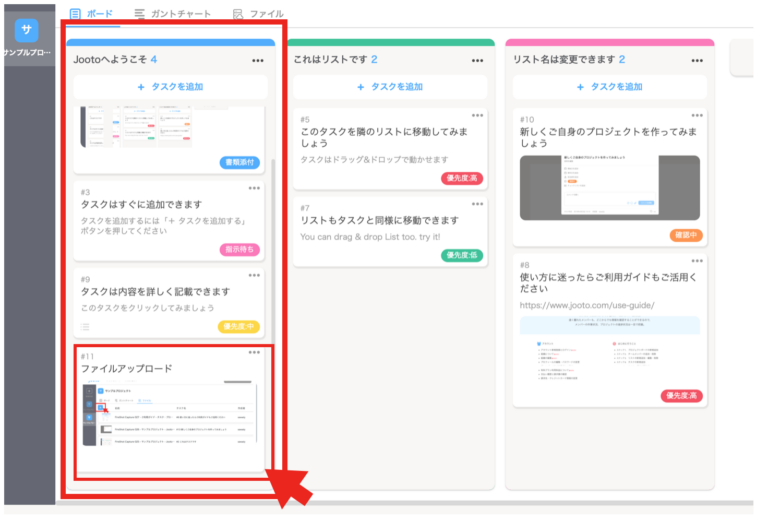Open options for task #3
The height and width of the screenshot is (520, 768).
(x=254, y=188)
